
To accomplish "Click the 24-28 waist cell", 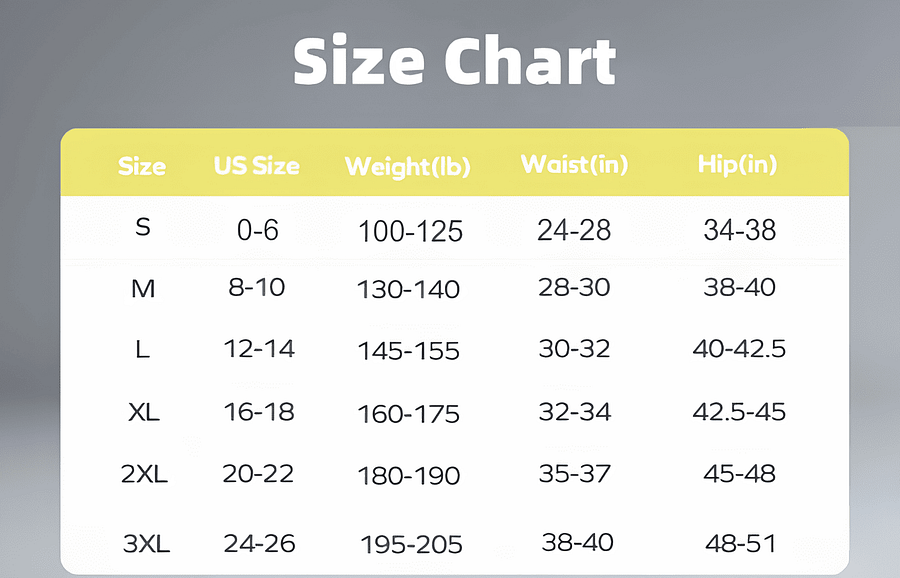I will 574,230.
